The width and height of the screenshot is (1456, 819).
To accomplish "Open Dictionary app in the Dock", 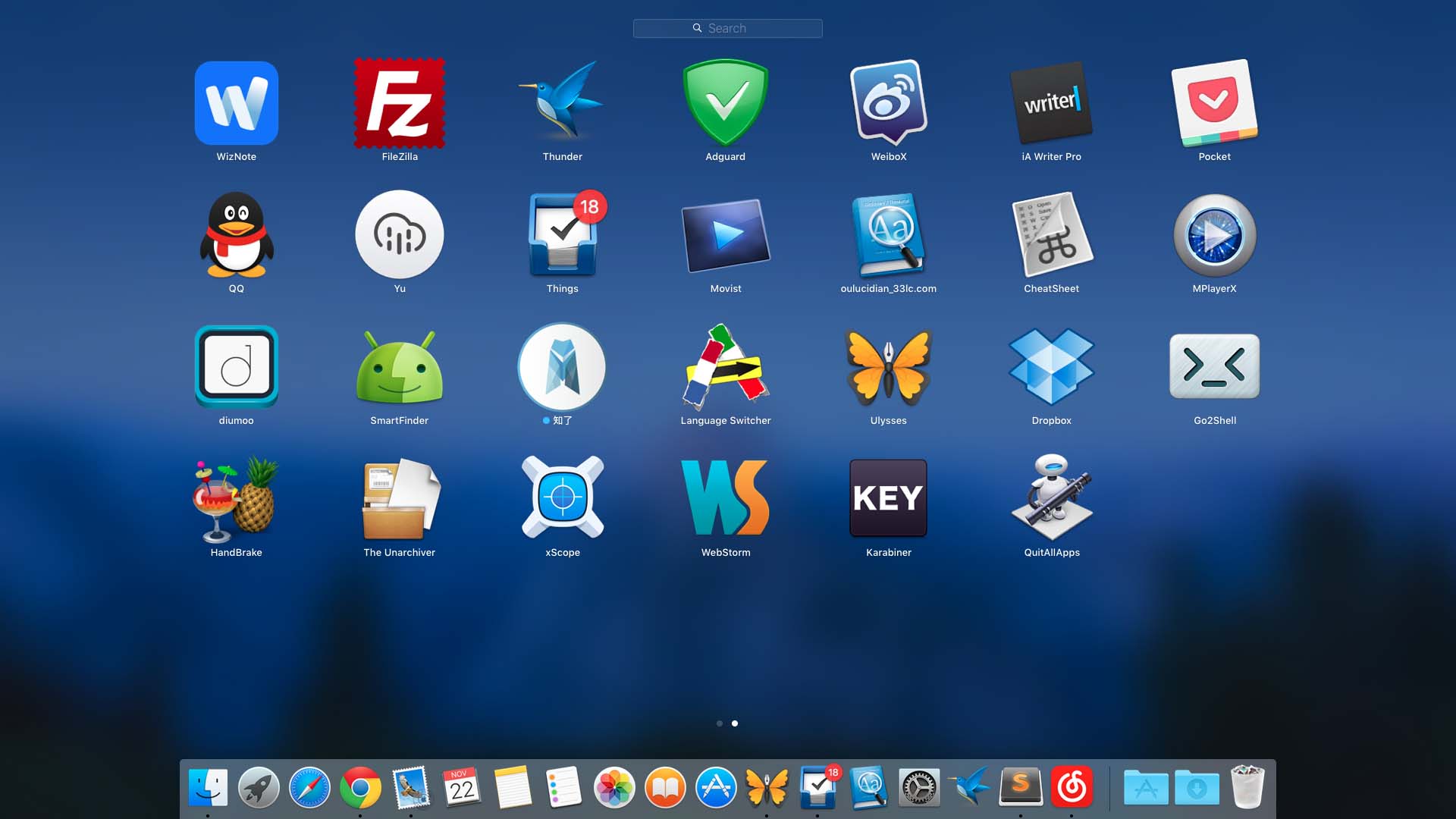I will [868, 788].
